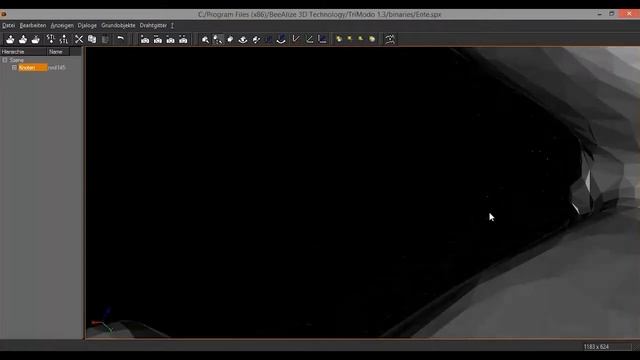
Task: Click the XYZ axis gizmo in viewport
Action: pyautogui.click(x=102, y=320)
